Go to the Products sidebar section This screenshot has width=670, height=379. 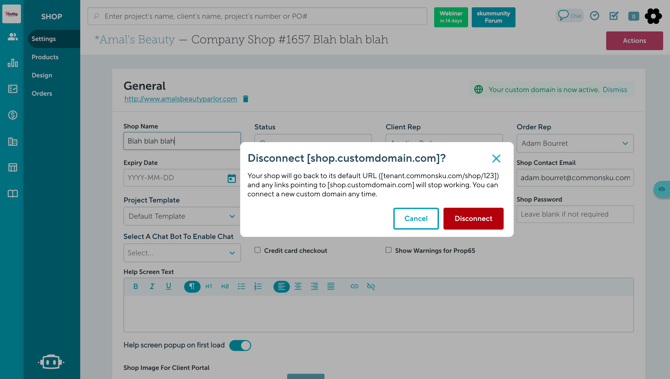coord(45,57)
